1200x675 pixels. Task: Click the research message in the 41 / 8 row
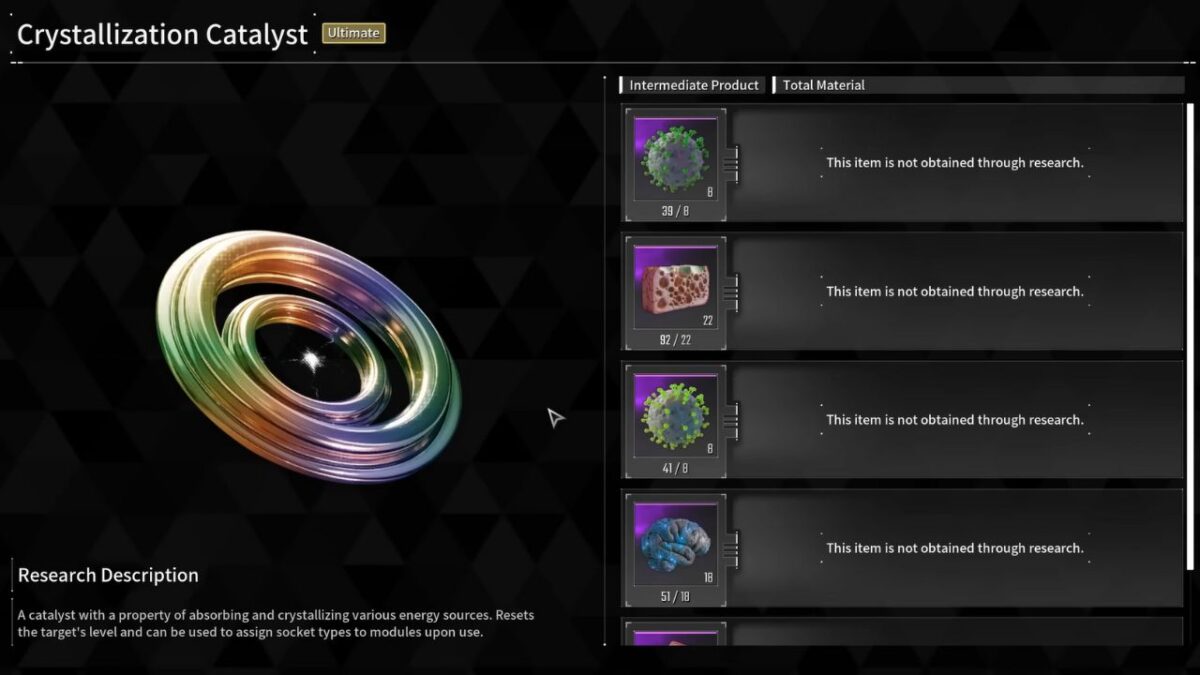954,420
